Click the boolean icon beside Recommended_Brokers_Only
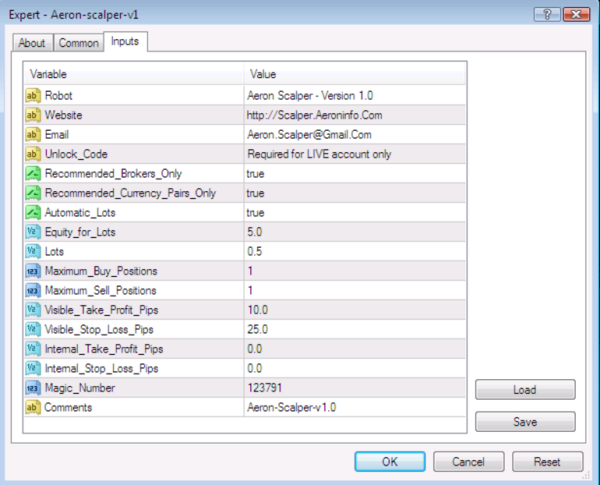Viewport: 600px width, 485px height. (x=33, y=173)
